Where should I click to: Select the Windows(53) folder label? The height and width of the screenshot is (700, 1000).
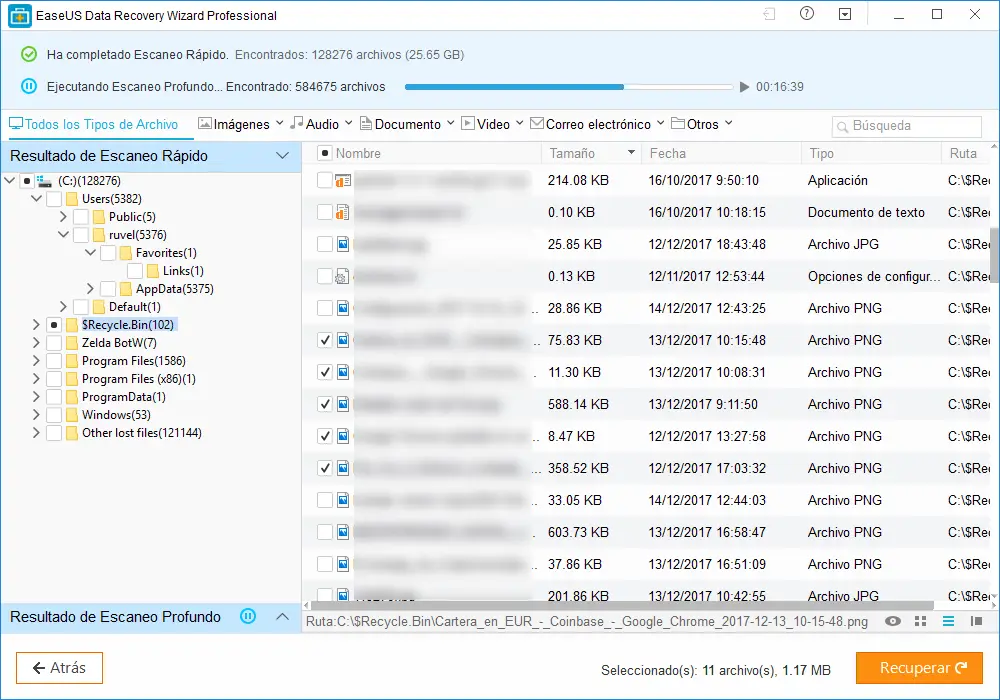(x=116, y=415)
